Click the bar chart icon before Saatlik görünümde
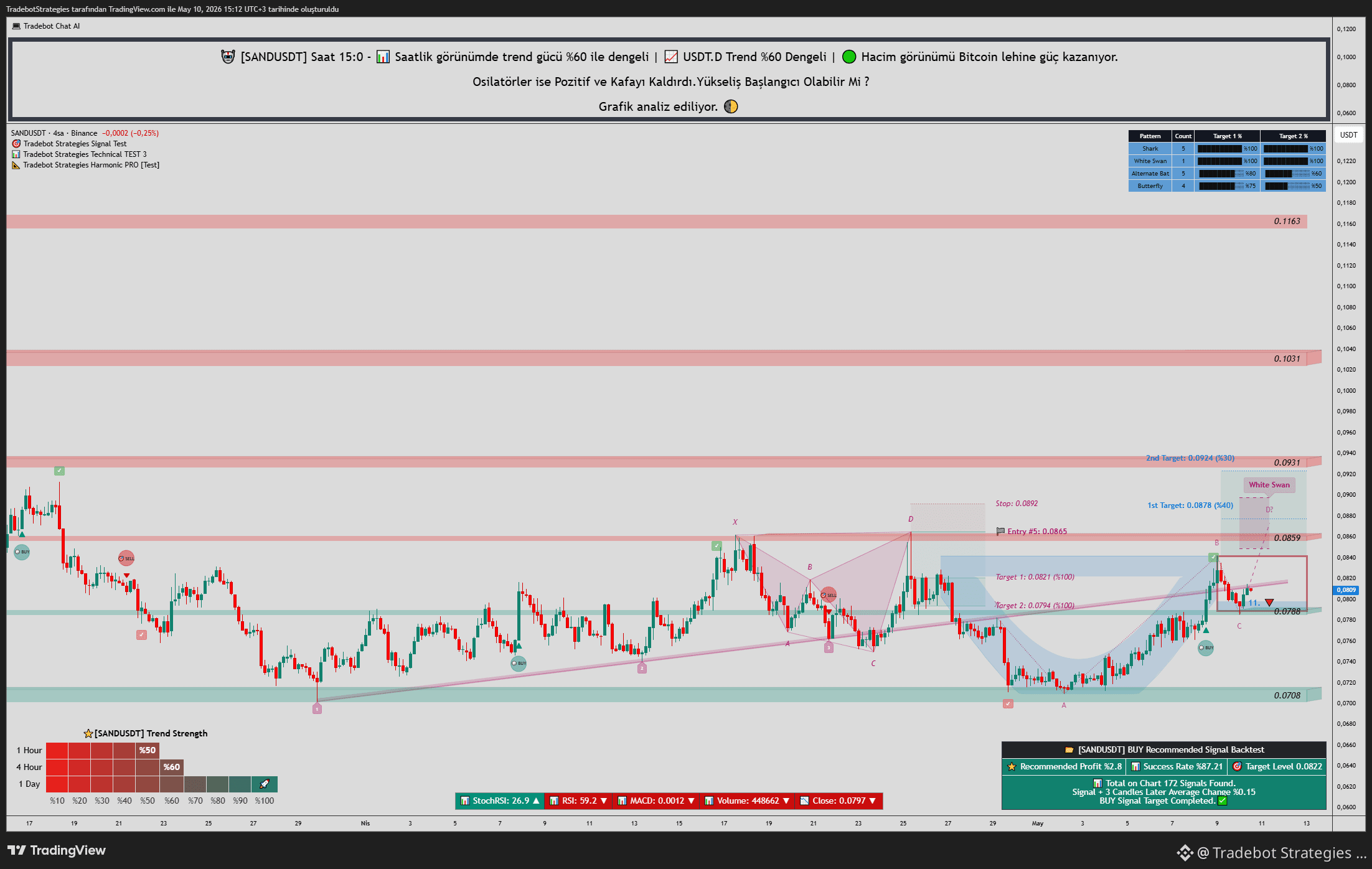The height and width of the screenshot is (869, 1372). [x=383, y=57]
